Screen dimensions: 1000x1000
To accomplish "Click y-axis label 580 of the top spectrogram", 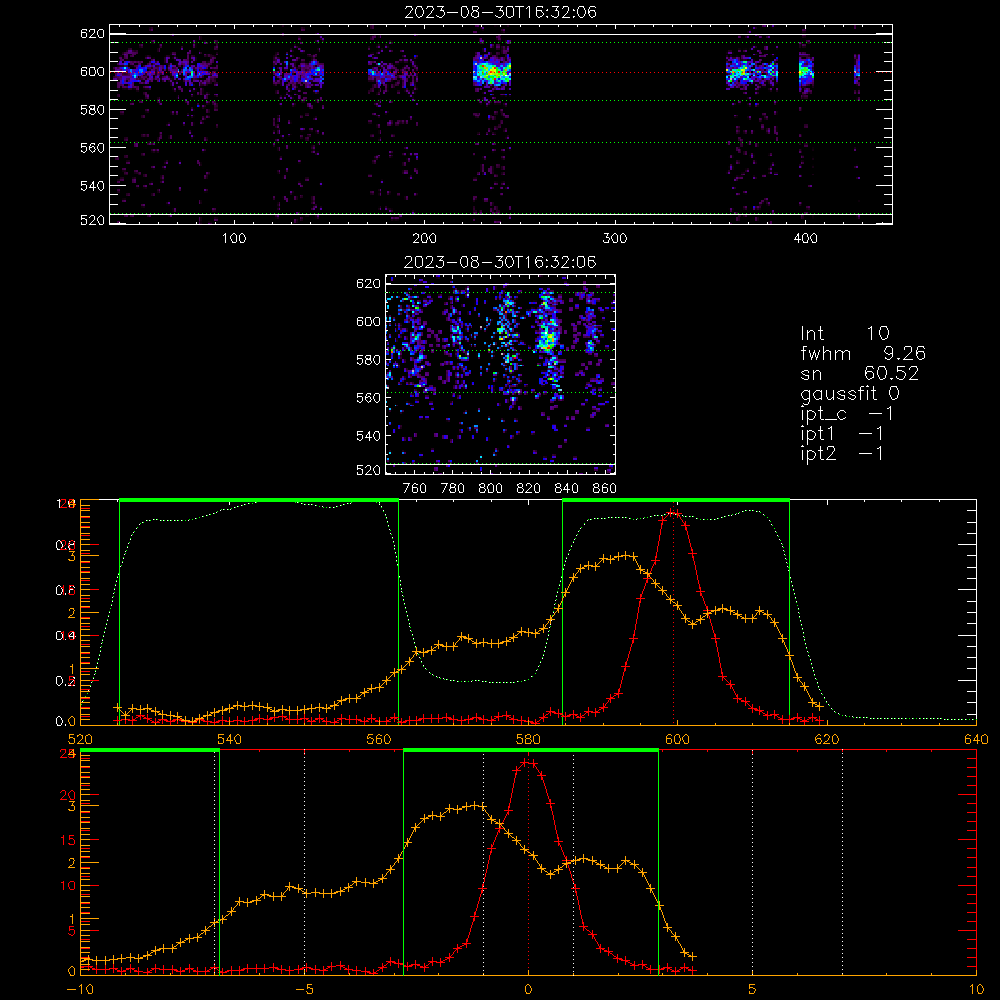I will coord(92,110).
